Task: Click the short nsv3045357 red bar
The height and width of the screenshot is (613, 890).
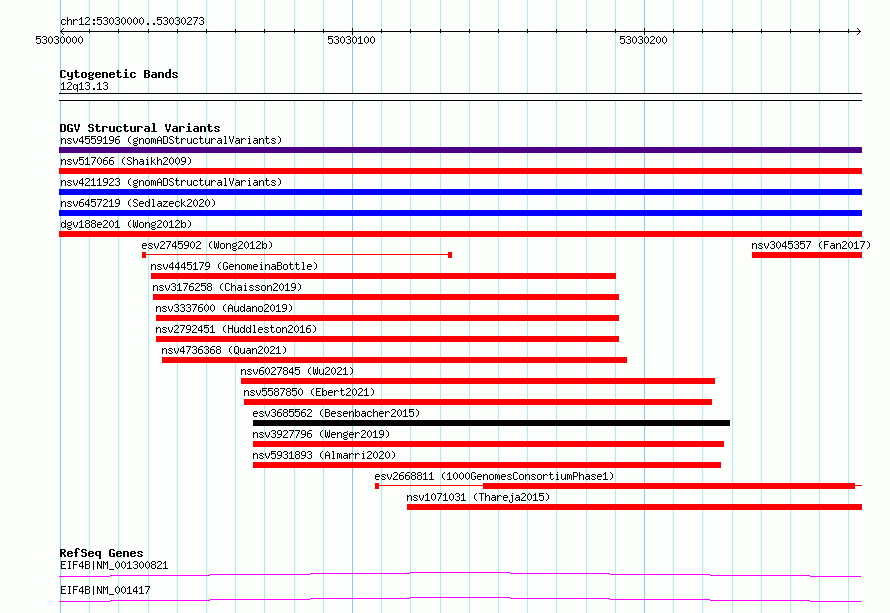Action: click(807, 255)
